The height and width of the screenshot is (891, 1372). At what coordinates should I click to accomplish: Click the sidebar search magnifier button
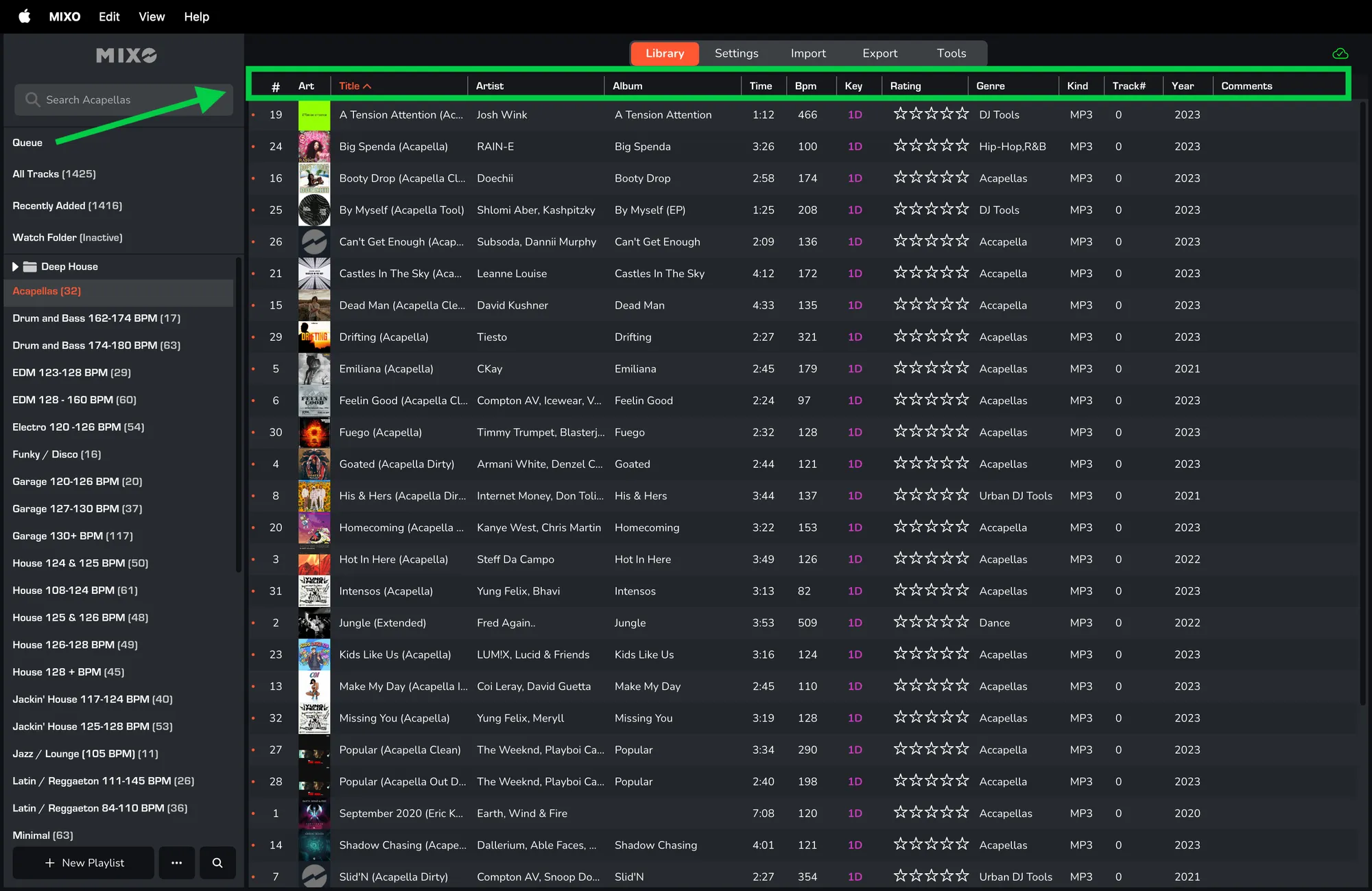click(x=217, y=863)
